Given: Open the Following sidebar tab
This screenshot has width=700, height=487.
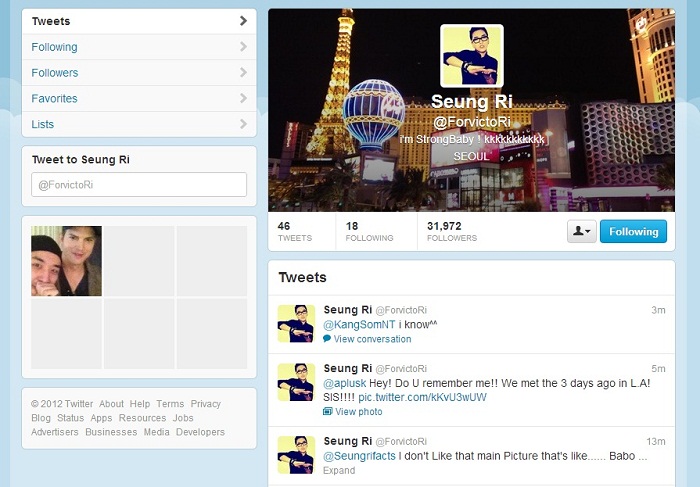Looking at the screenshot, I should click(x=139, y=47).
